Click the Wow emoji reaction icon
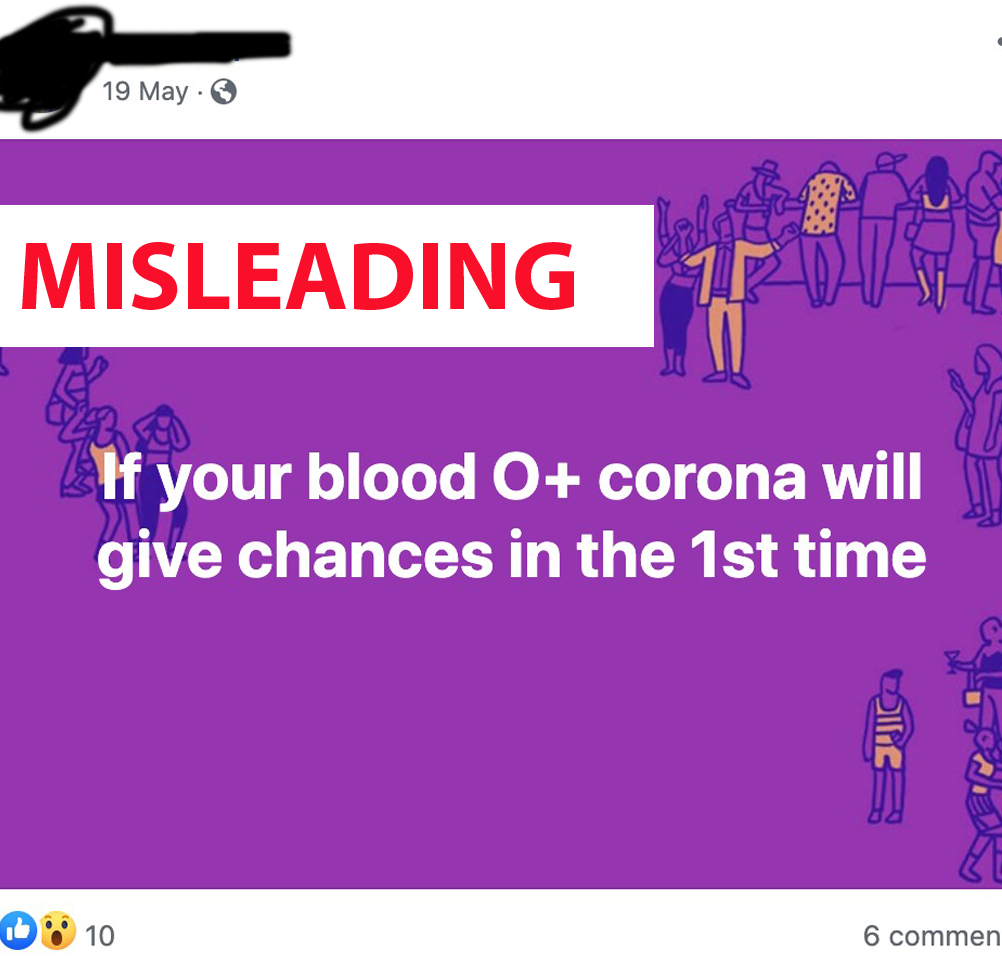The image size is (1002, 972). point(58,930)
